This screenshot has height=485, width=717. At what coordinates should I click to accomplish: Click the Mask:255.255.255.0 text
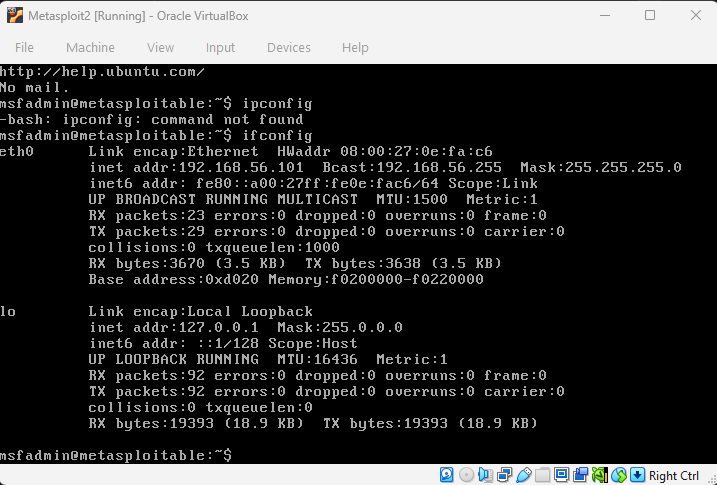coord(601,167)
